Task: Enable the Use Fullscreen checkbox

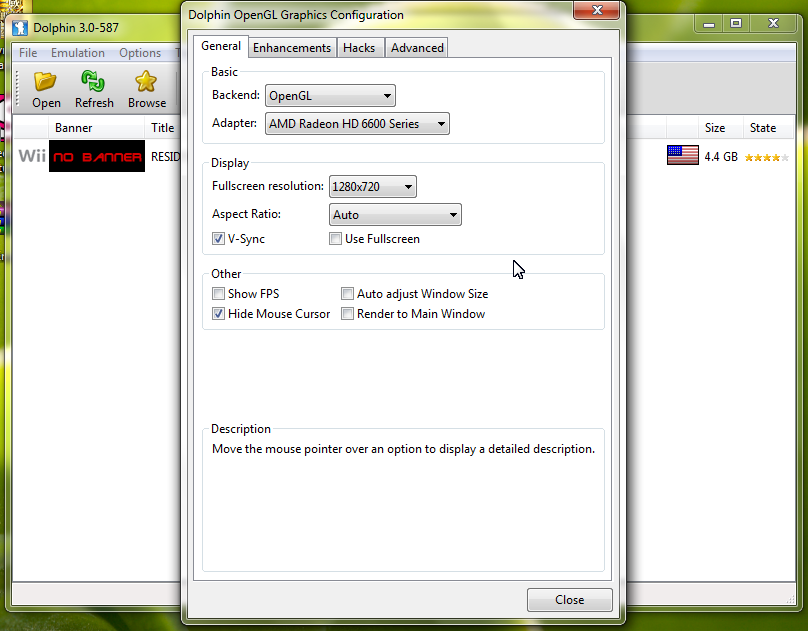Action: click(x=335, y=238)
